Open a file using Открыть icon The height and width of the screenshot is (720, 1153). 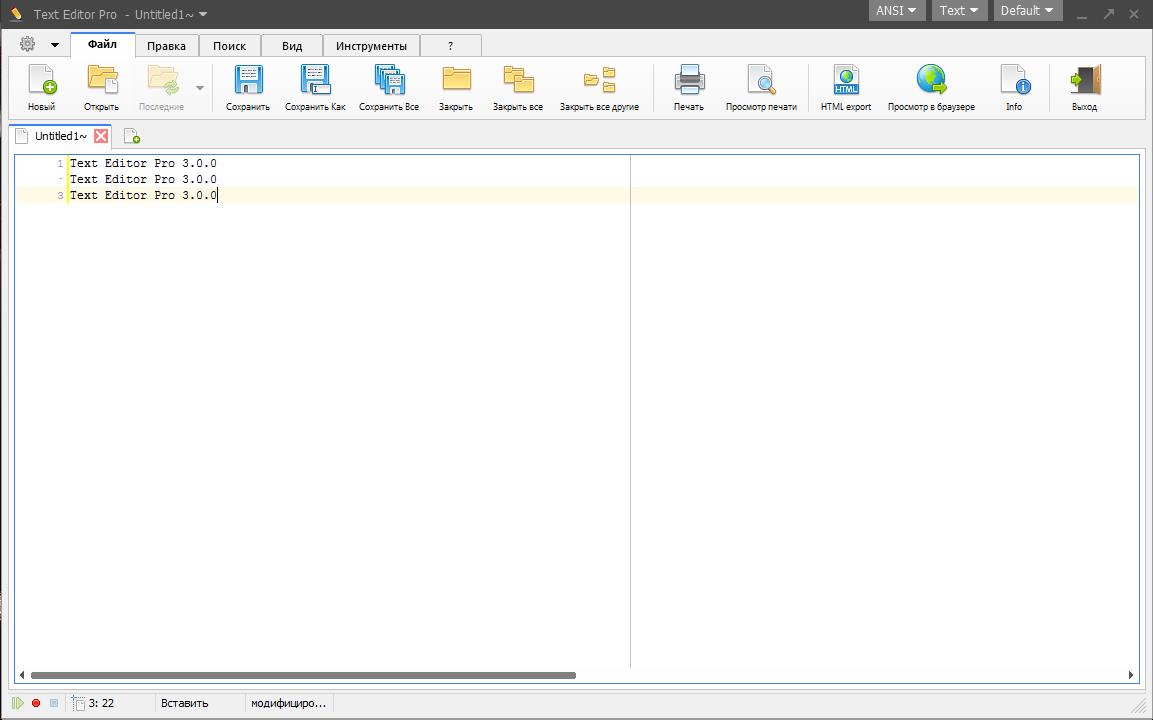(101, 88)
